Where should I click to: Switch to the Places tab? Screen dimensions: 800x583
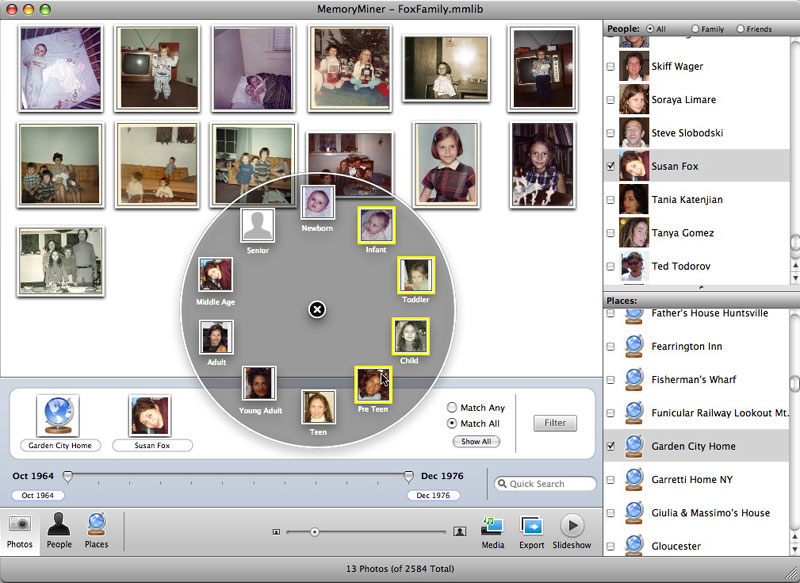pyautogui.click(x=97, y=530)
